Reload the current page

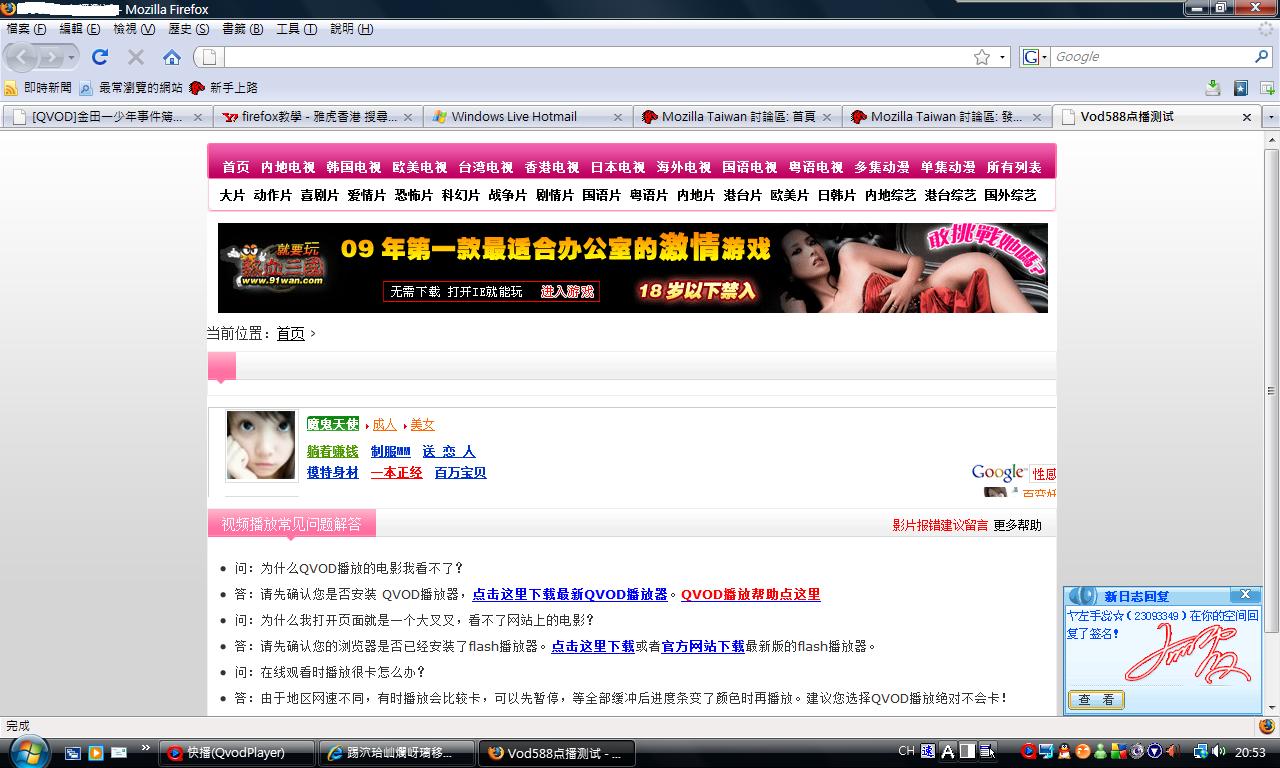tap(99, 57)
